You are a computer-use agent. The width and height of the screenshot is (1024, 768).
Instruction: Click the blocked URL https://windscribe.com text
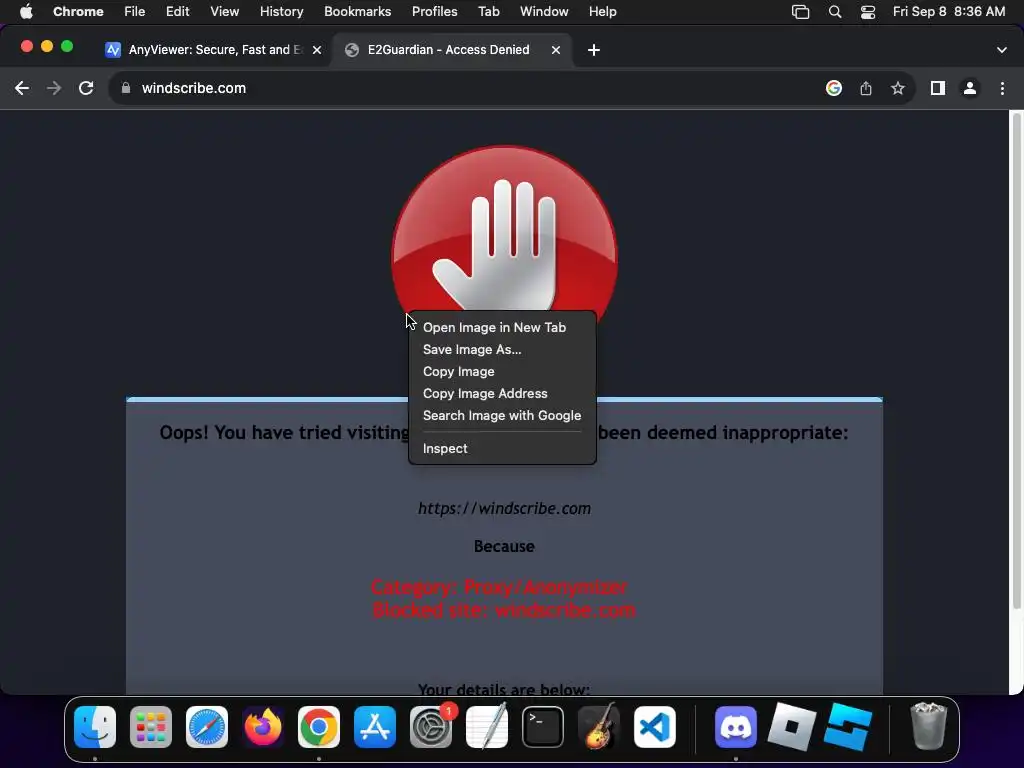pyautogui.click(x=504, y=509)
